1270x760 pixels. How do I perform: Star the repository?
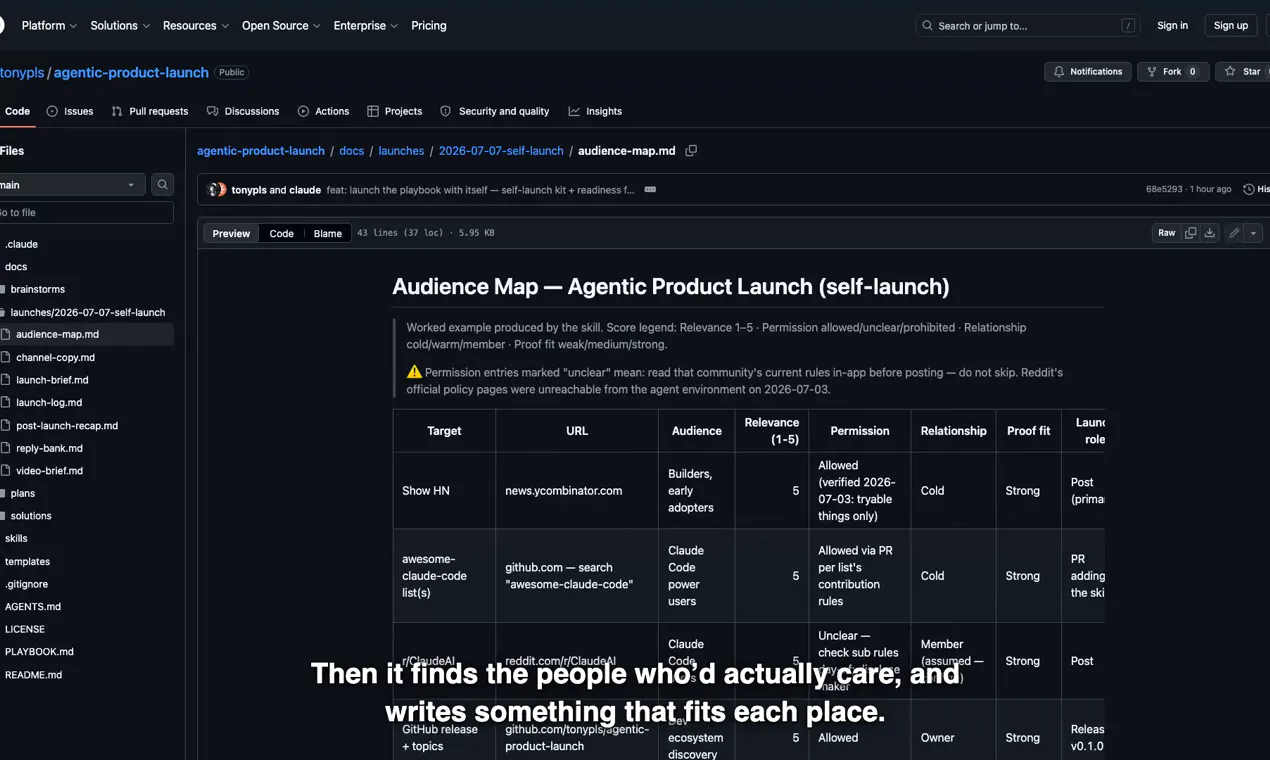pyautogui.click(x=1243, y=72)
